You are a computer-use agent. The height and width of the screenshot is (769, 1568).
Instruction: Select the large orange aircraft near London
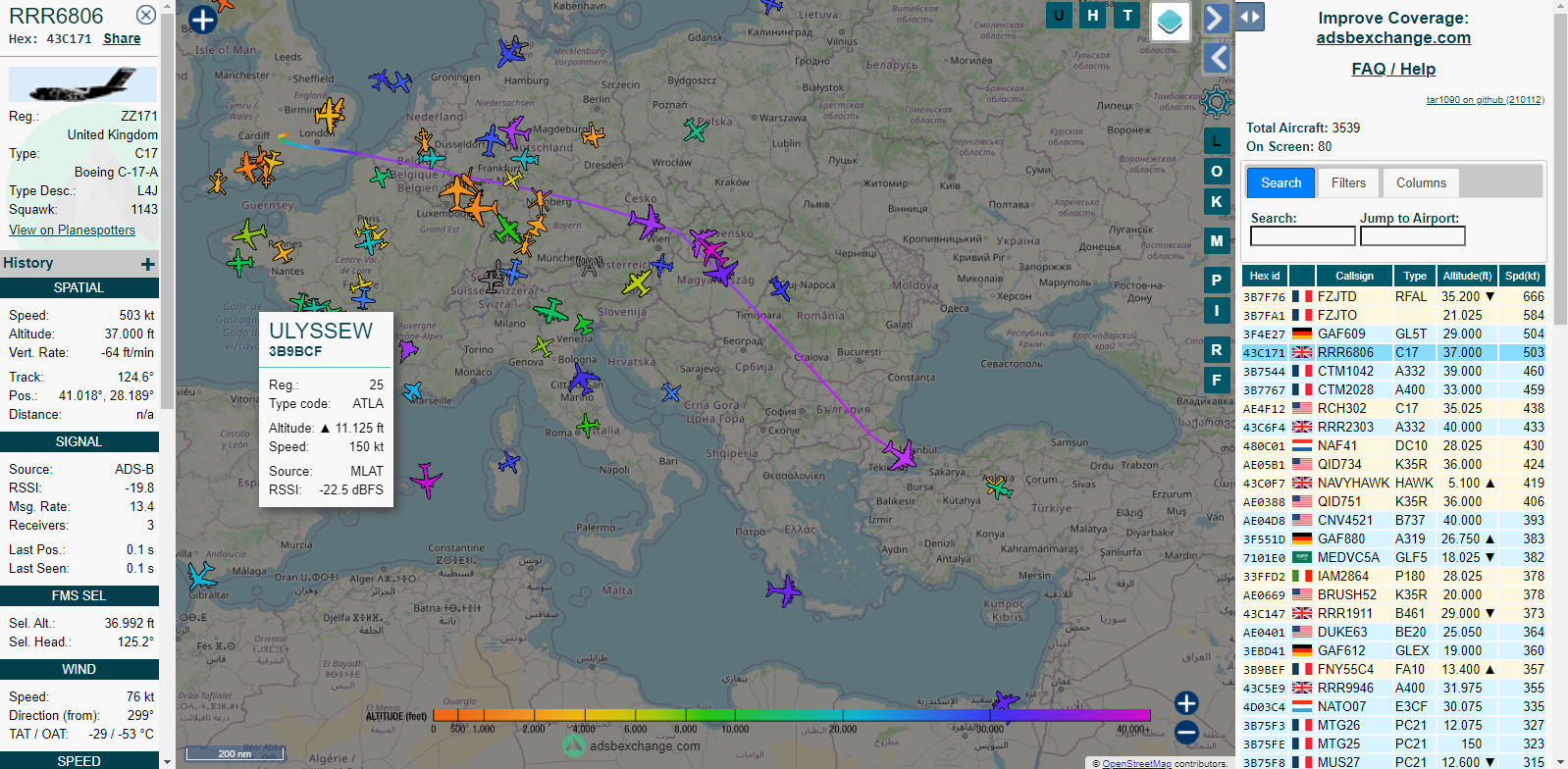coord(330,115)
